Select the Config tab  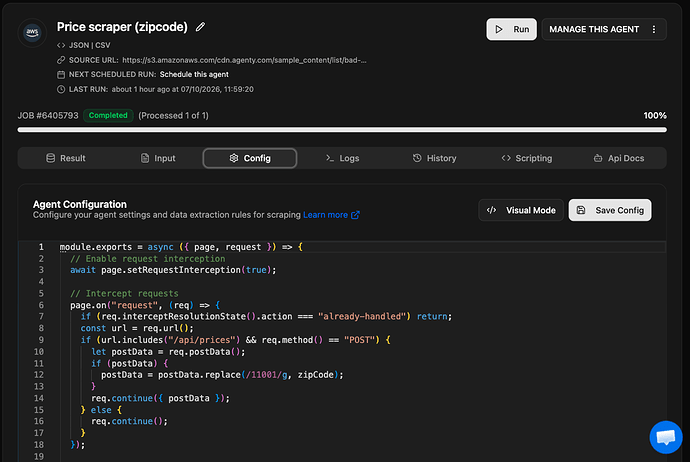click(x=250, y=158)
